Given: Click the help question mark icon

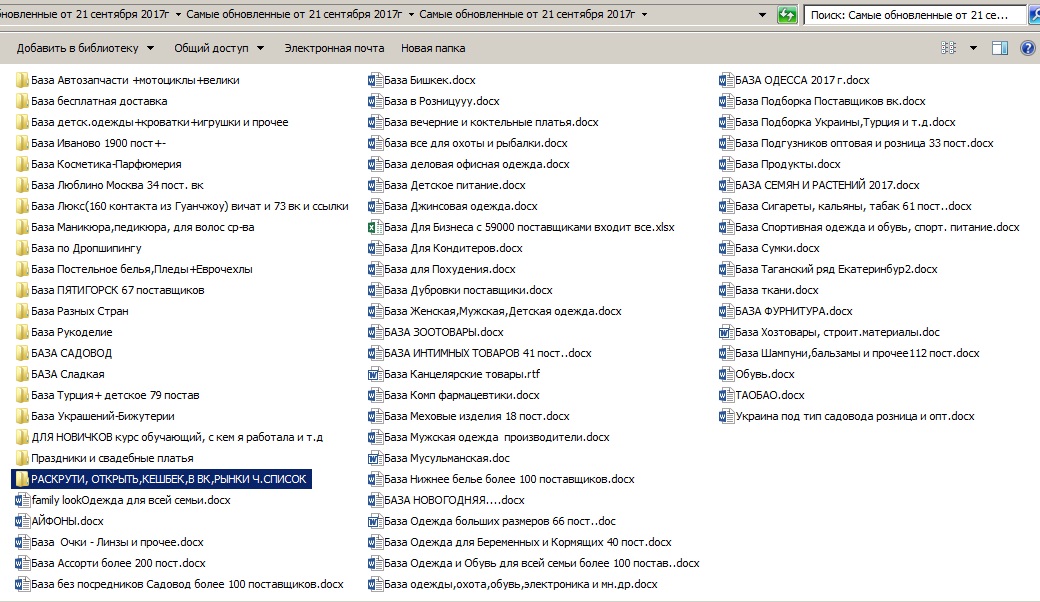Looking at the screenshot, I should pos(1027,48).
